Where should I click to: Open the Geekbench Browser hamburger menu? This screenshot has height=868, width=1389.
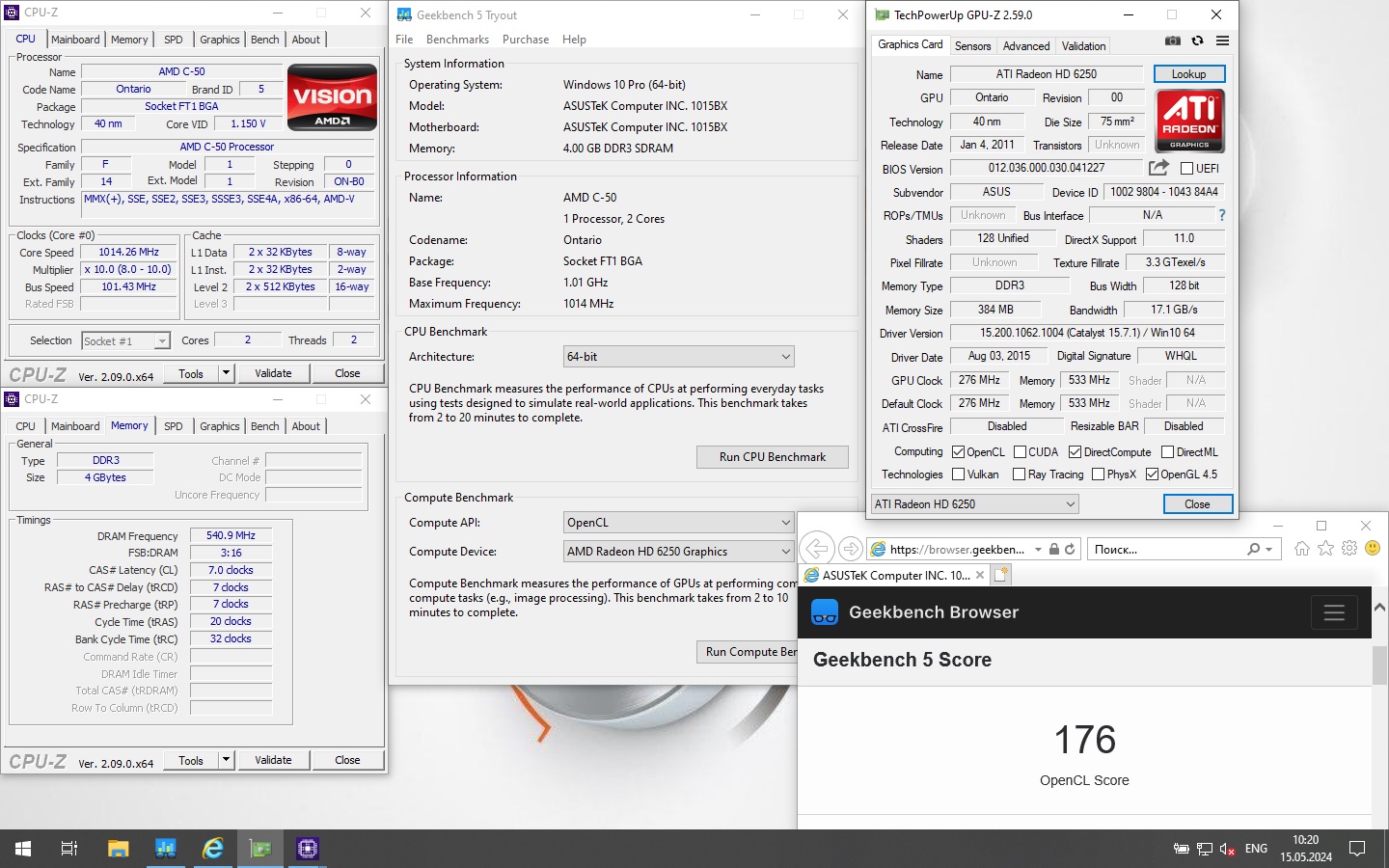click(x=1334, y=612)
